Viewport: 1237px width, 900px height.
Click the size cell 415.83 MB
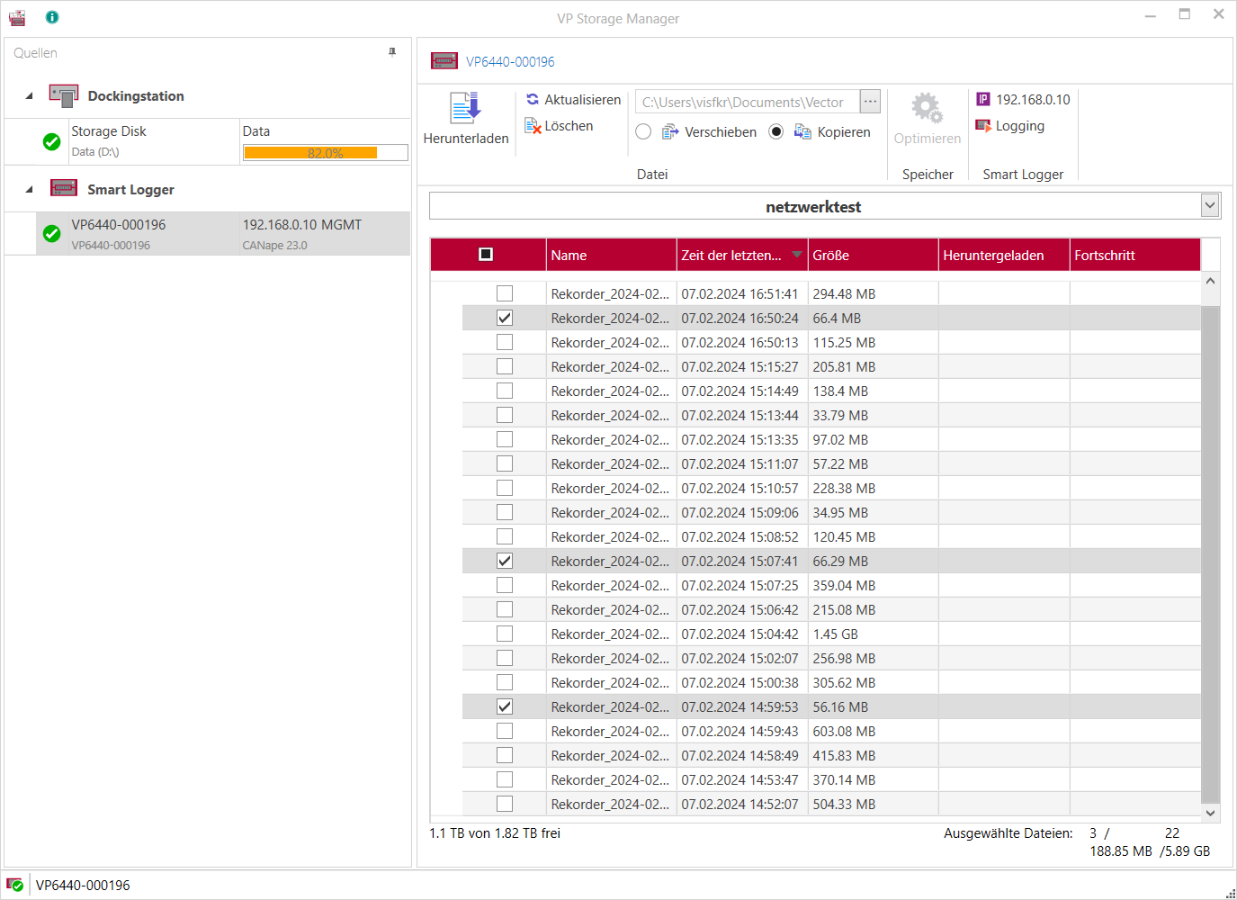pyautogui.click(x=844, y=756)
